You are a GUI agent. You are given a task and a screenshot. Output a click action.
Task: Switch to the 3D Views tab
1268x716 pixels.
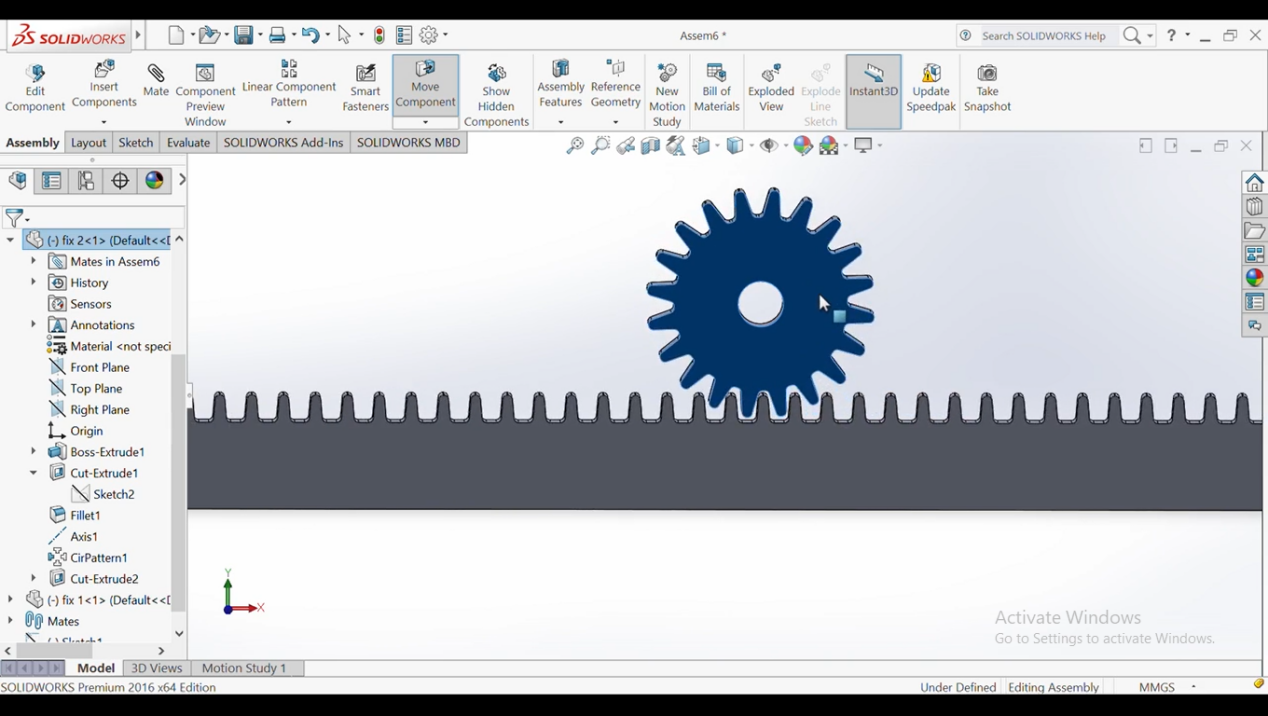click(x=157, y=668)
